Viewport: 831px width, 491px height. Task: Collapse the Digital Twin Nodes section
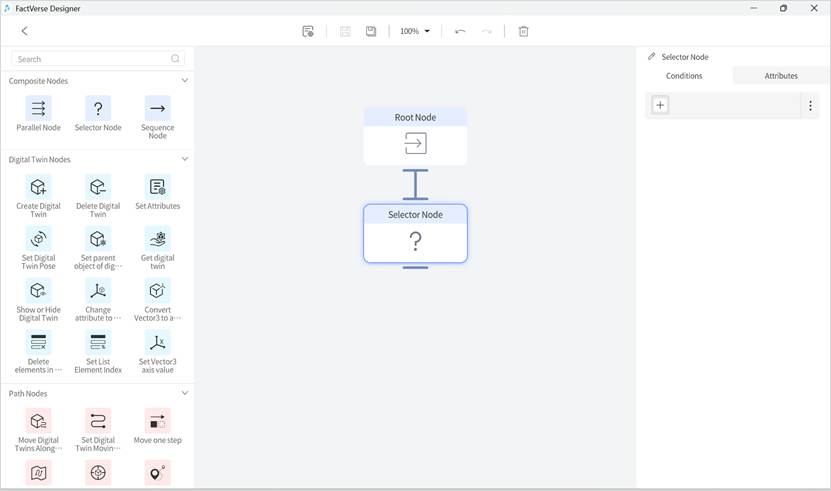185,159
